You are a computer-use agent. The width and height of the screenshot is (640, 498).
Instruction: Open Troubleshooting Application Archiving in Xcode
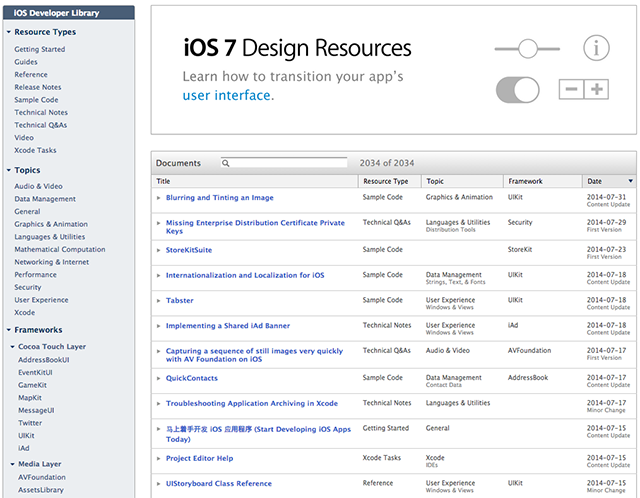(252, 403)
